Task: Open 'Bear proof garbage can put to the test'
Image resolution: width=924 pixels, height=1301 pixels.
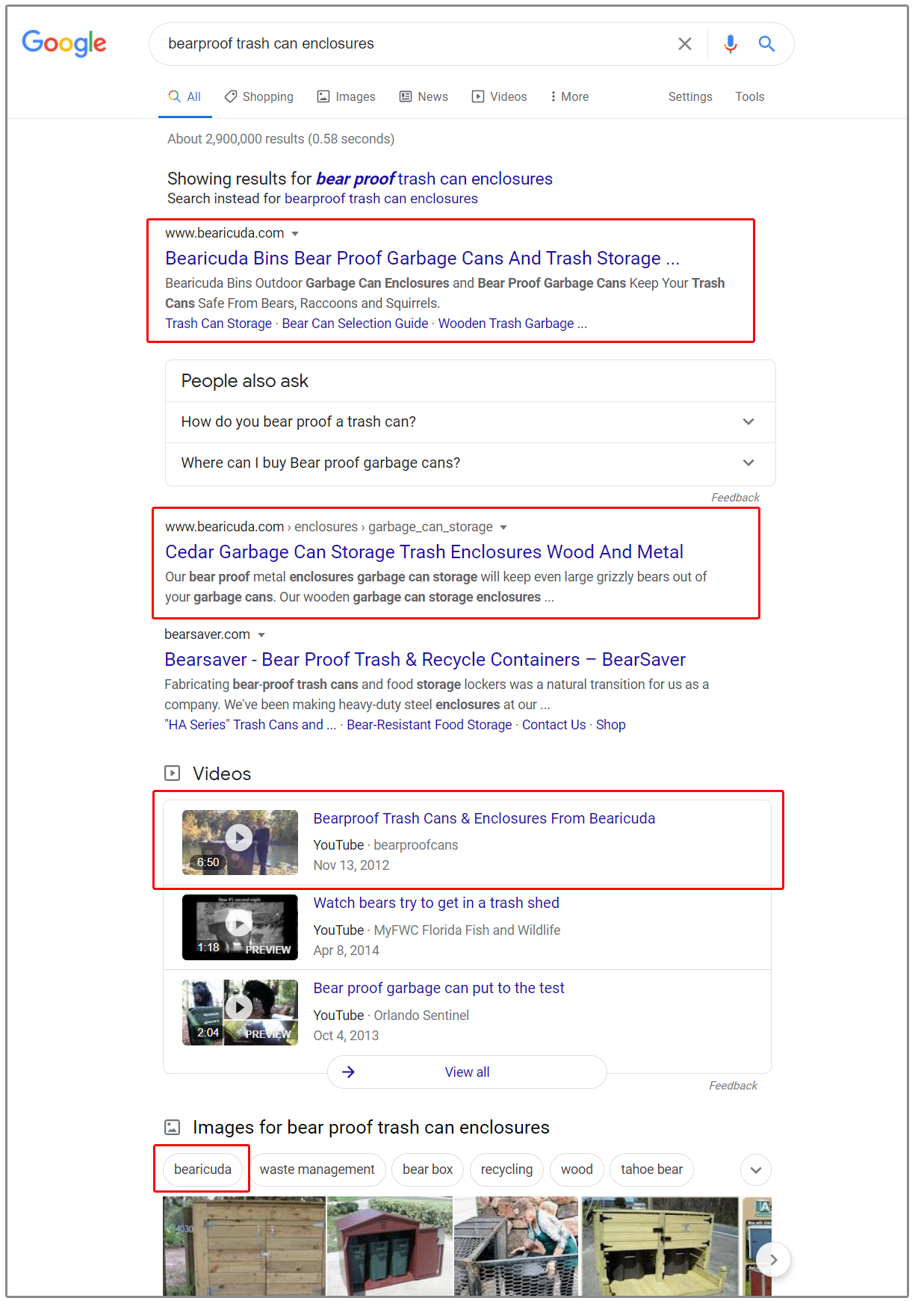Action: coord(438,988)
